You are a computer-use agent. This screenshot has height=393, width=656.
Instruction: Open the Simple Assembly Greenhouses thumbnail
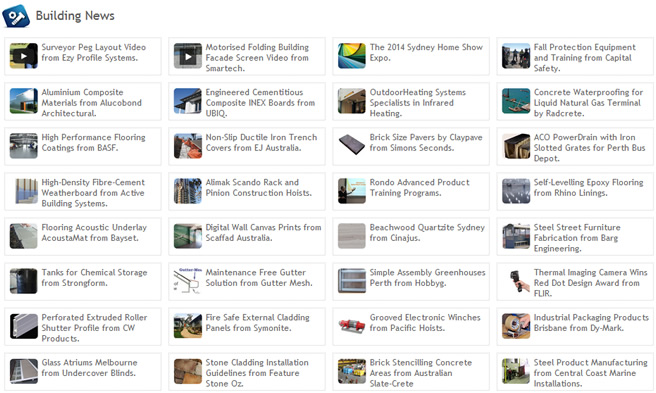coord(352,281)
